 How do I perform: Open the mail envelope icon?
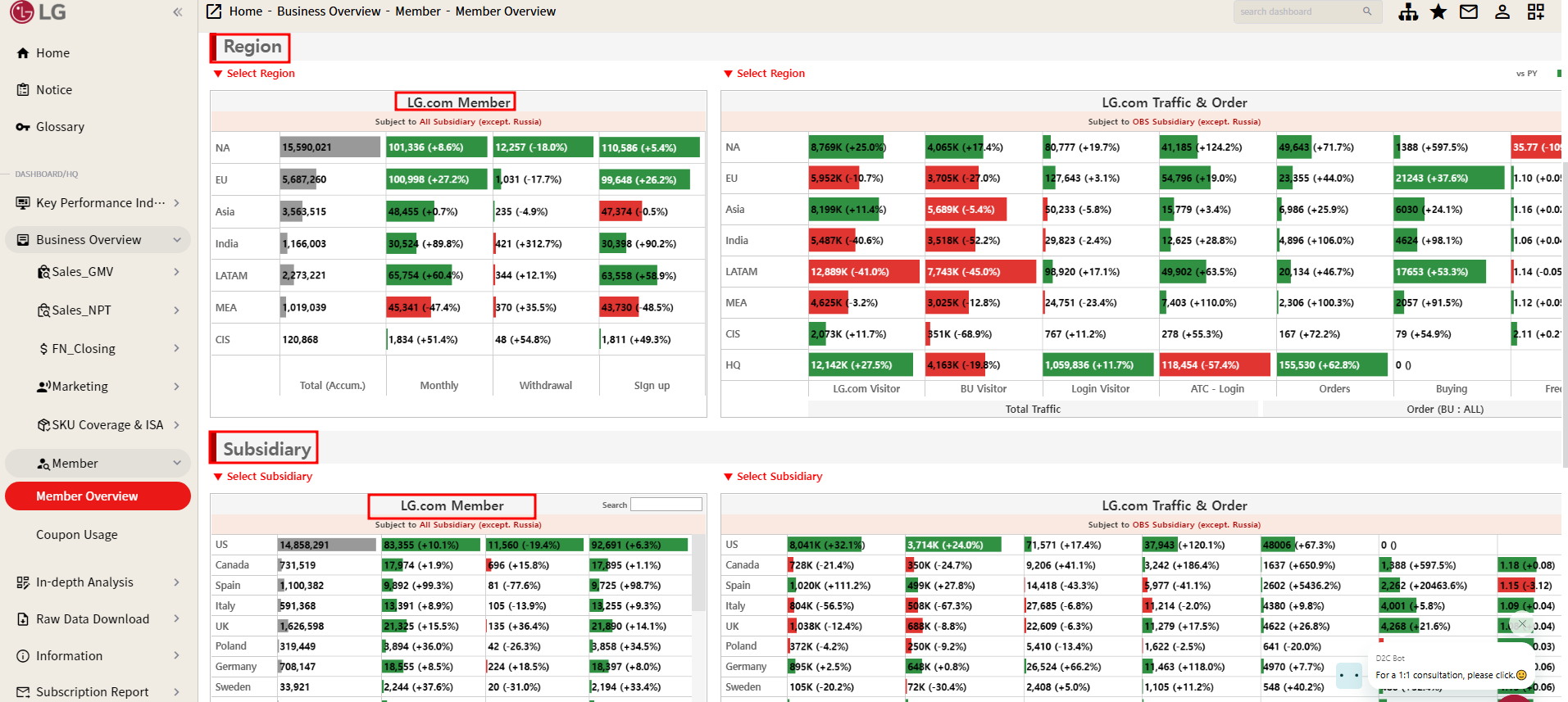click(x=1469, y=12)
